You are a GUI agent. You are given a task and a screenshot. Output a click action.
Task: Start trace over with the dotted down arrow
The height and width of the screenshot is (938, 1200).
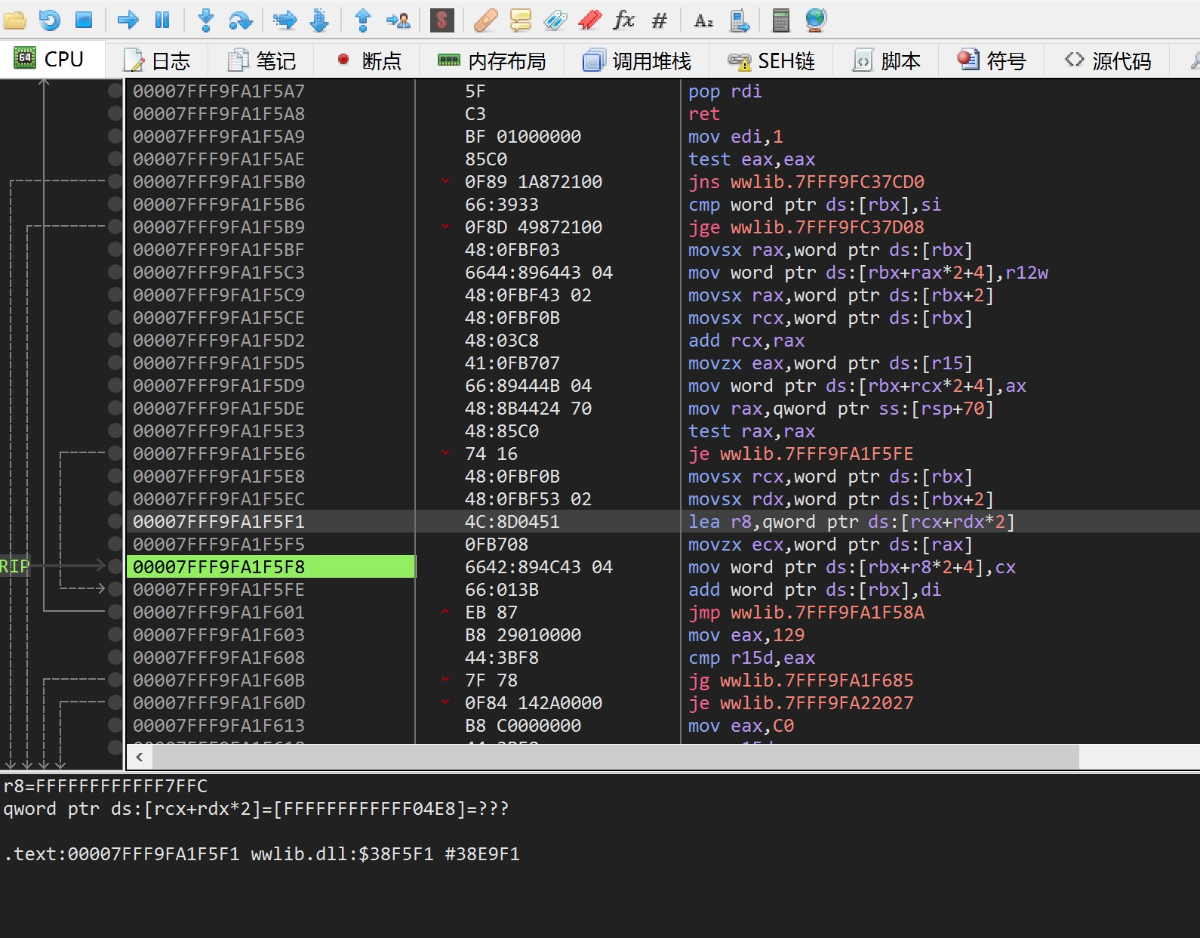319,19
